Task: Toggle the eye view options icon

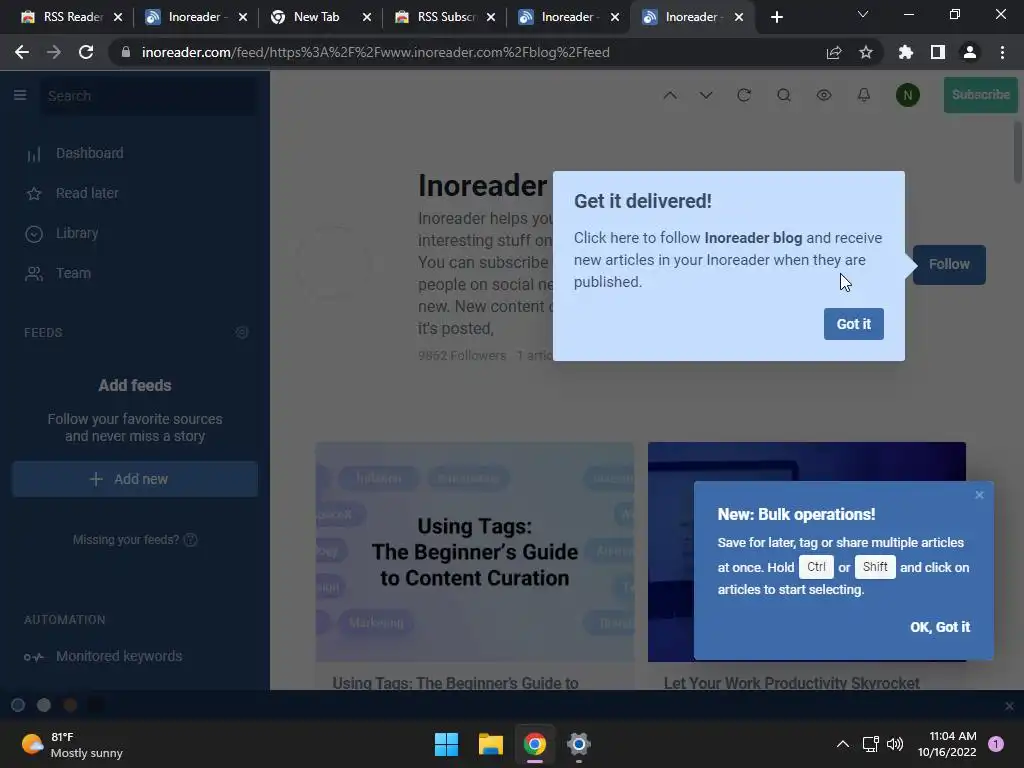Action: [x=824, y=95]
